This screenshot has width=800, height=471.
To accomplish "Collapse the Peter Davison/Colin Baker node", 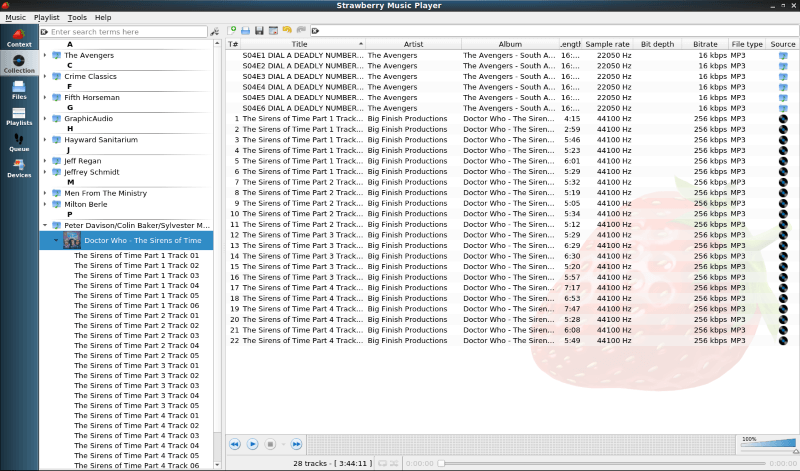I will click(45, 225).
